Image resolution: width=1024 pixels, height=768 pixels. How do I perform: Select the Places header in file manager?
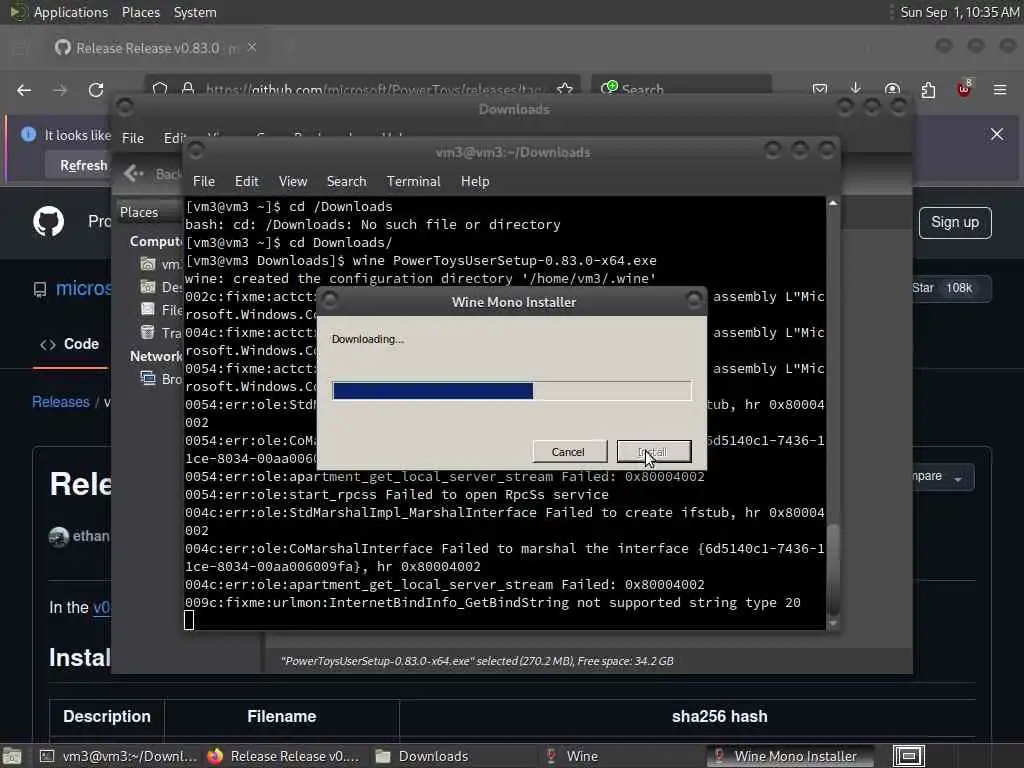point(139,212)
